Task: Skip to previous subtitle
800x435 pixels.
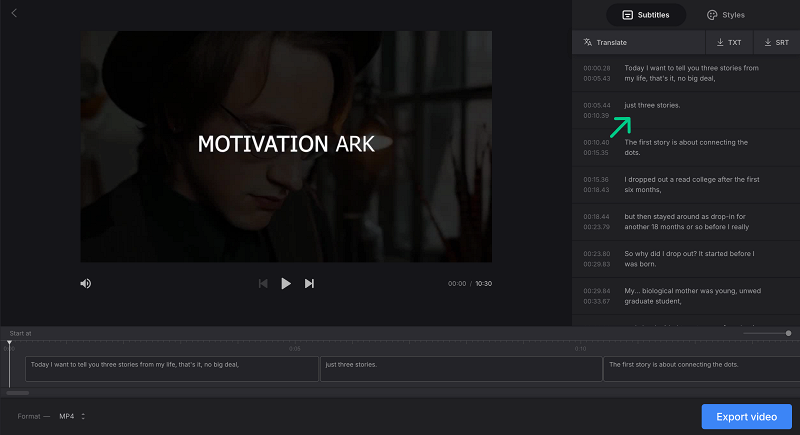Action: click(x=263, y=284)
